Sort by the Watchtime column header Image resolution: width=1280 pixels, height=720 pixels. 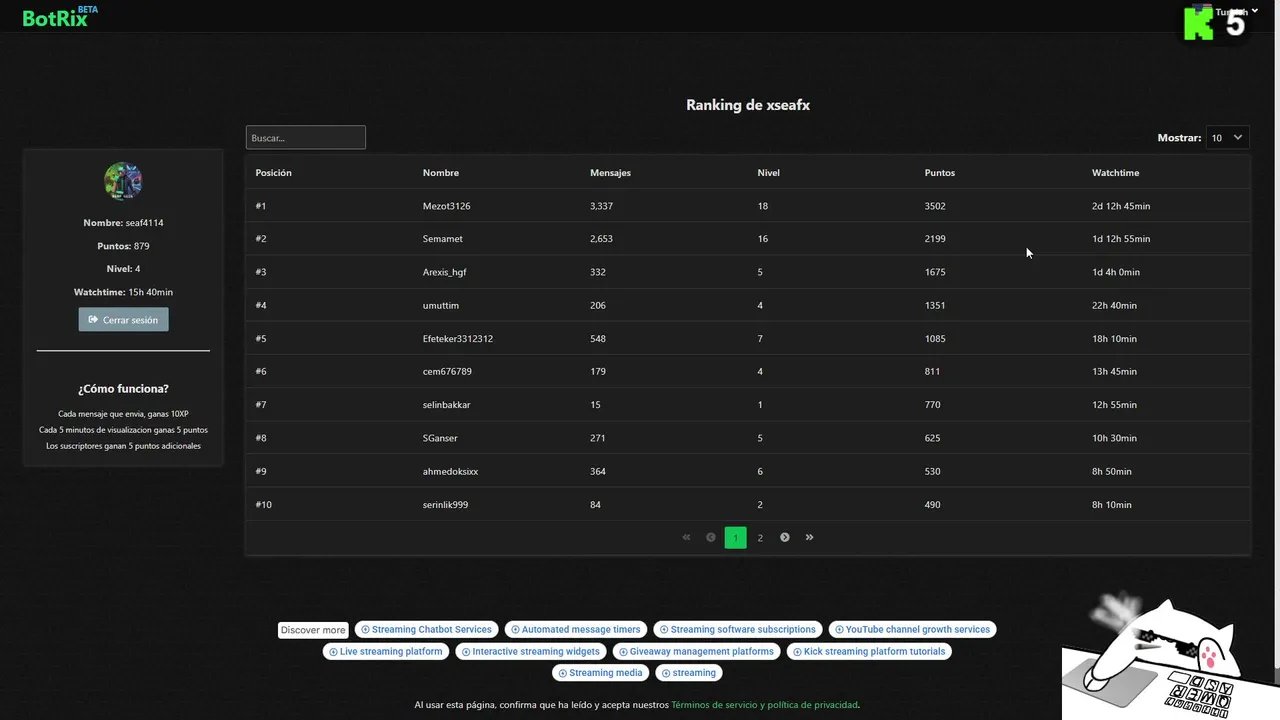coord(1115,173)
